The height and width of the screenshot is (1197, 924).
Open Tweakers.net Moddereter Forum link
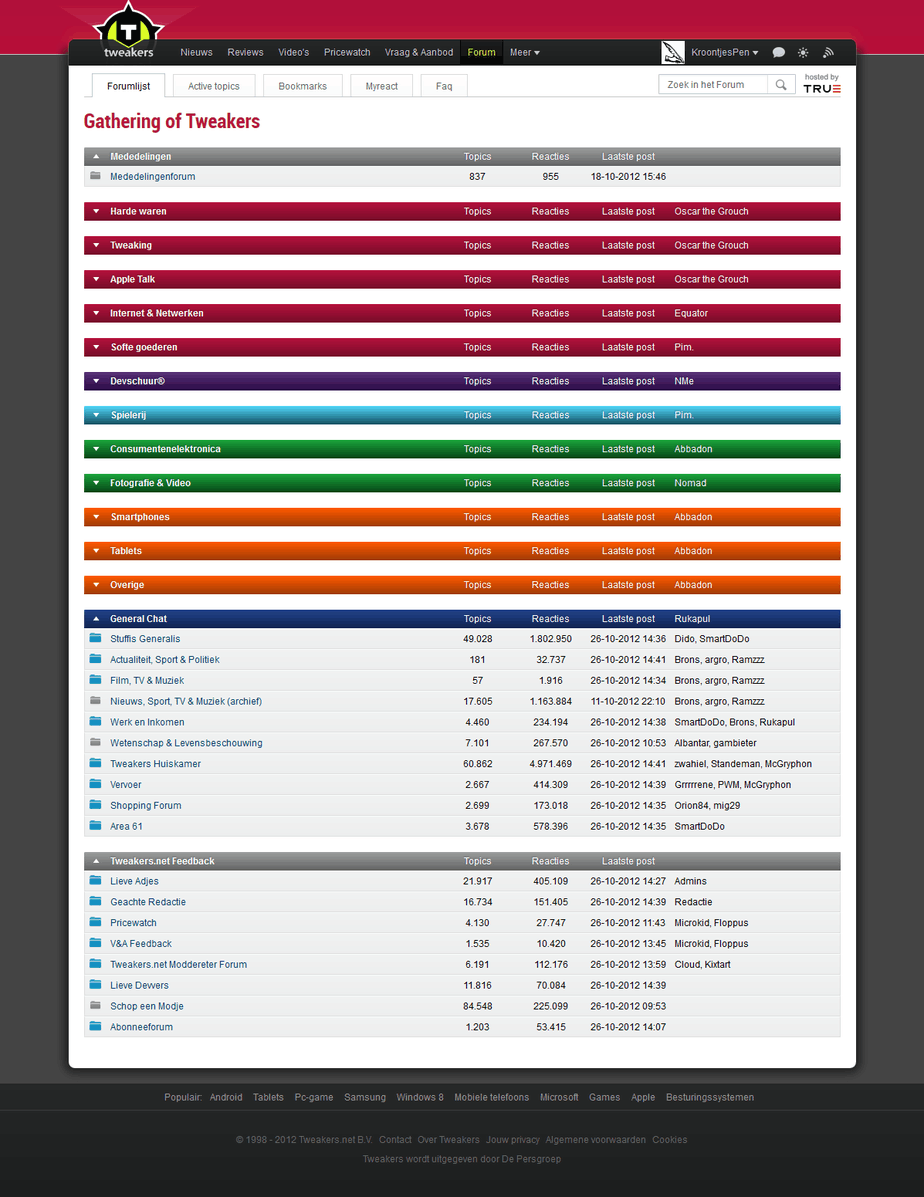(178, 965)
